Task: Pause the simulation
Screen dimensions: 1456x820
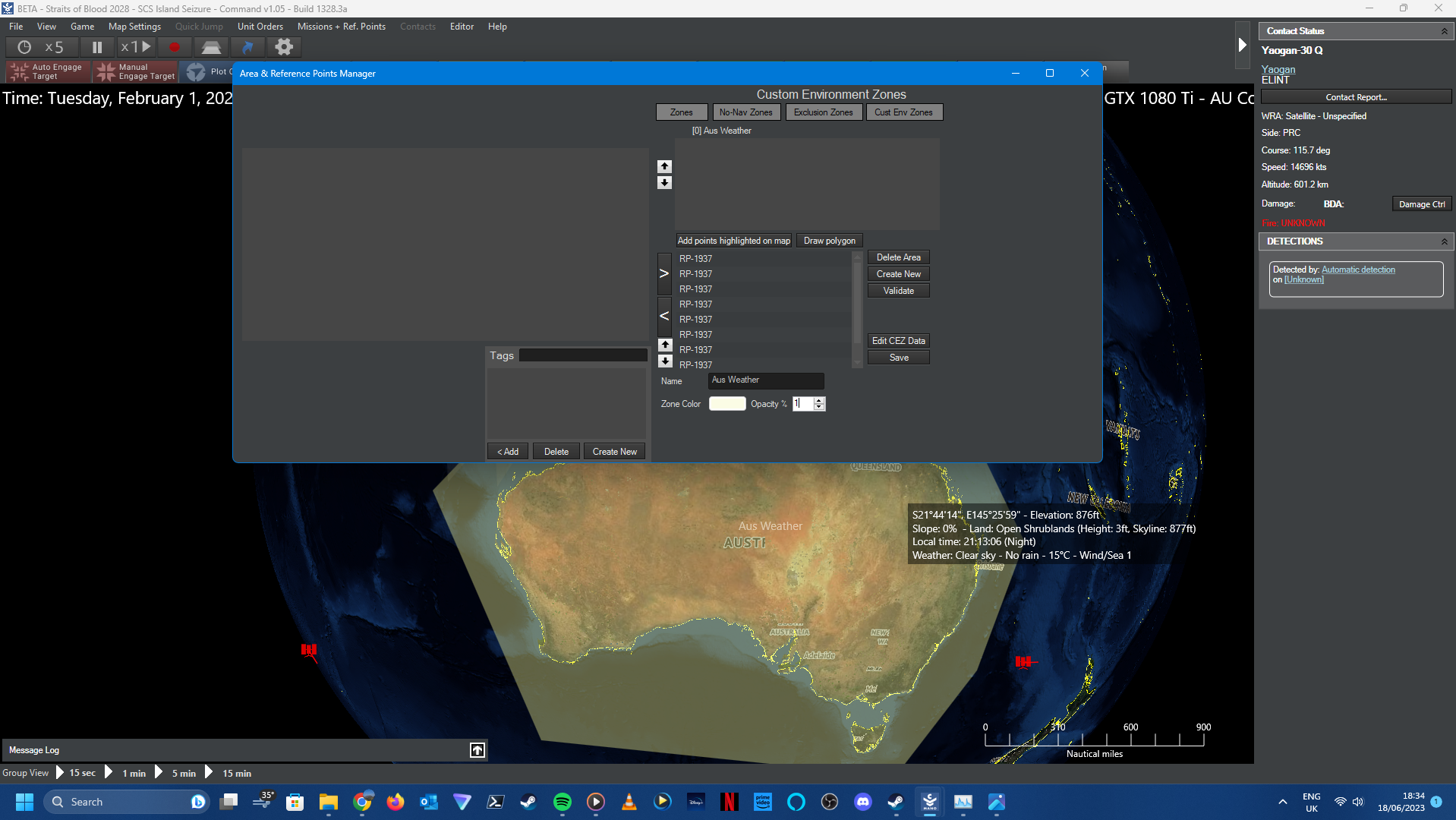Action: (x=97, y=47)
